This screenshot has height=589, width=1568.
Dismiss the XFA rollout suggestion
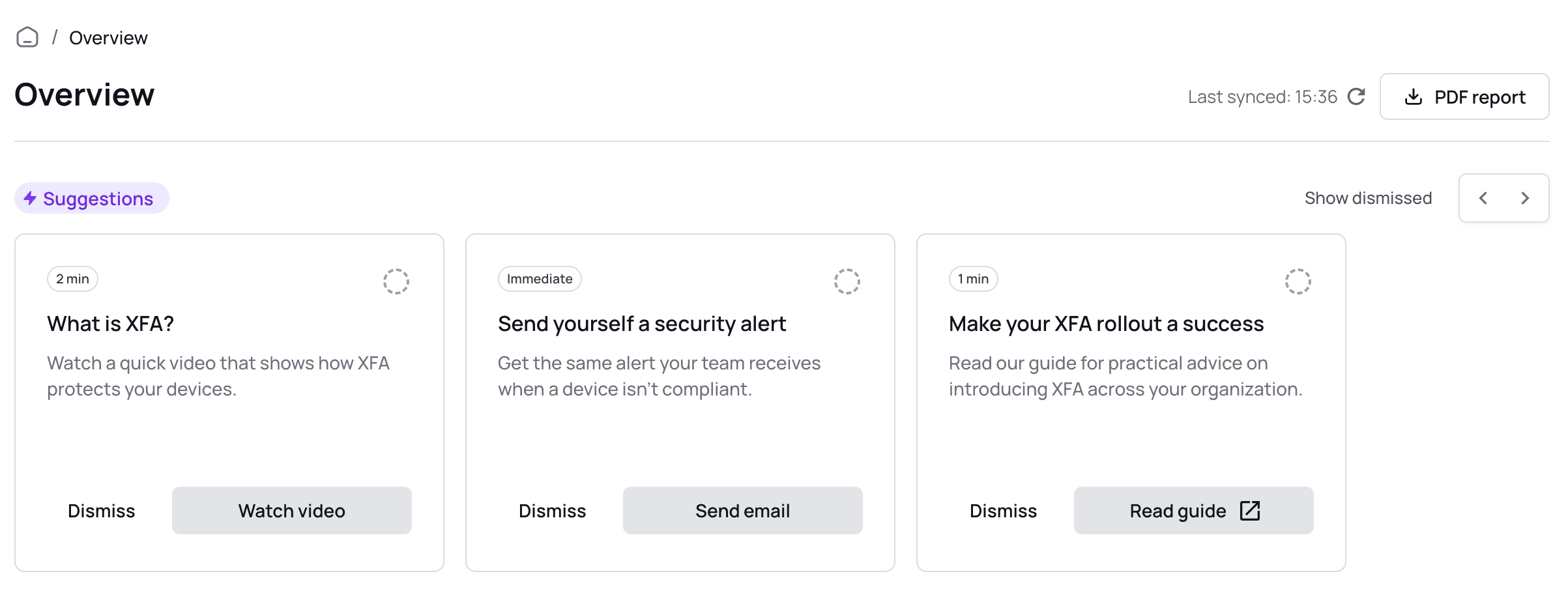(1004, 511)
